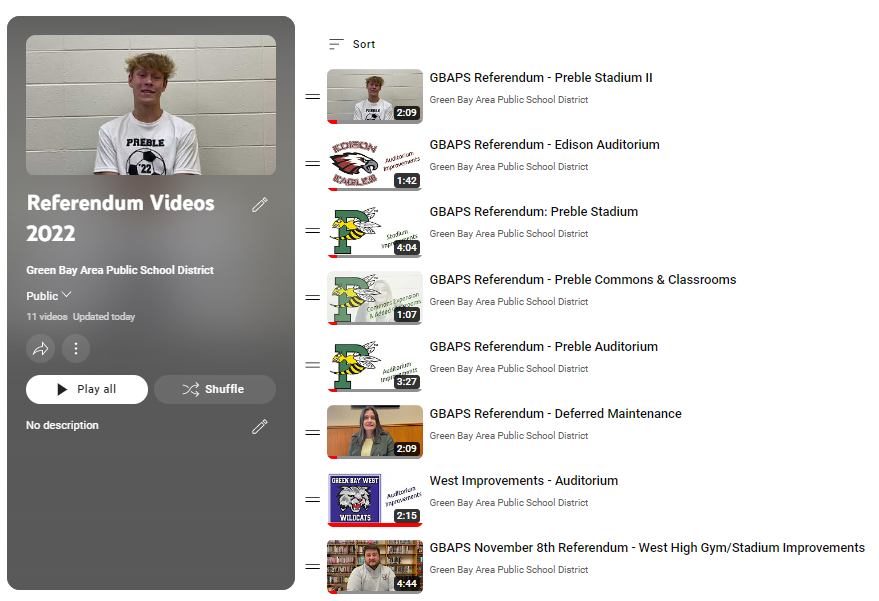Open channel name under West Improvements - Auditorium

508,503
